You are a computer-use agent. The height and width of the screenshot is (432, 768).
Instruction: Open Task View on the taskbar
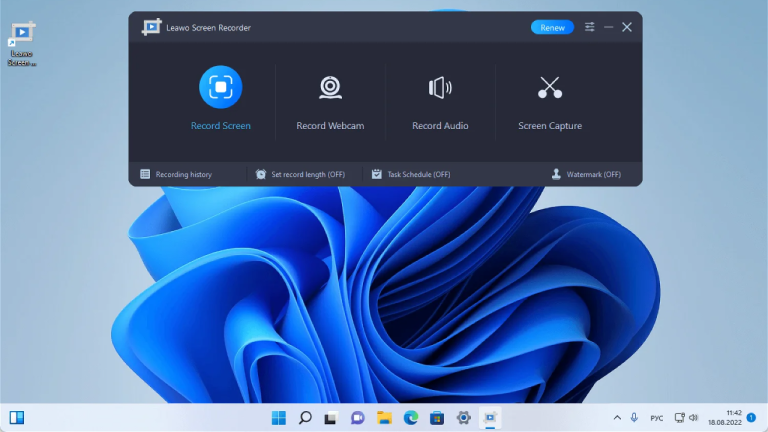[x=331, y=418]
